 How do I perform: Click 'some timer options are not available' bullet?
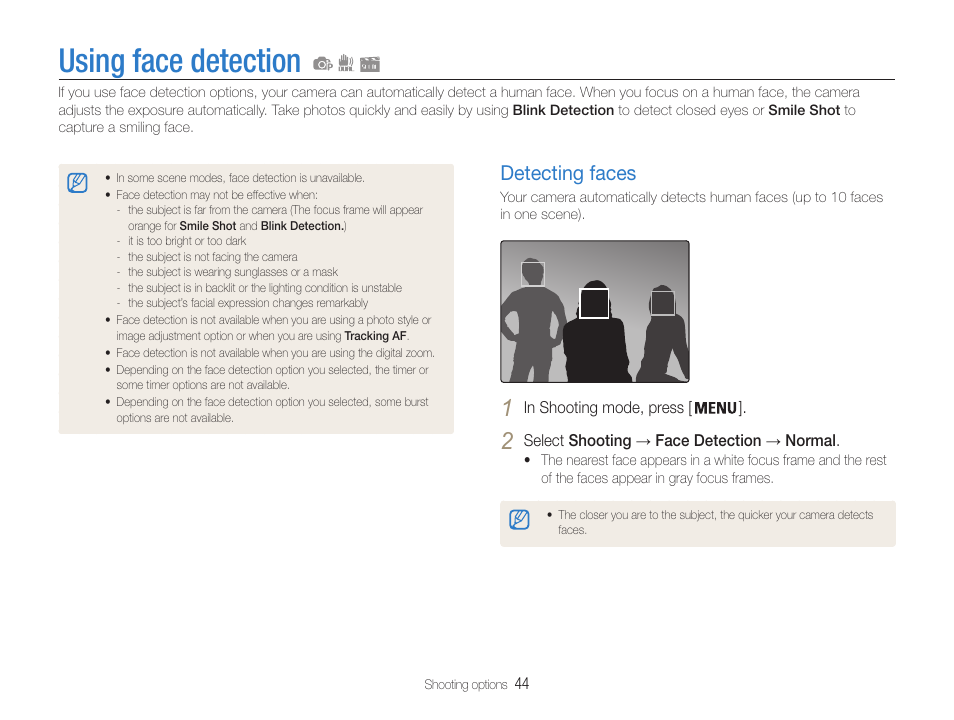pos(272,377)
